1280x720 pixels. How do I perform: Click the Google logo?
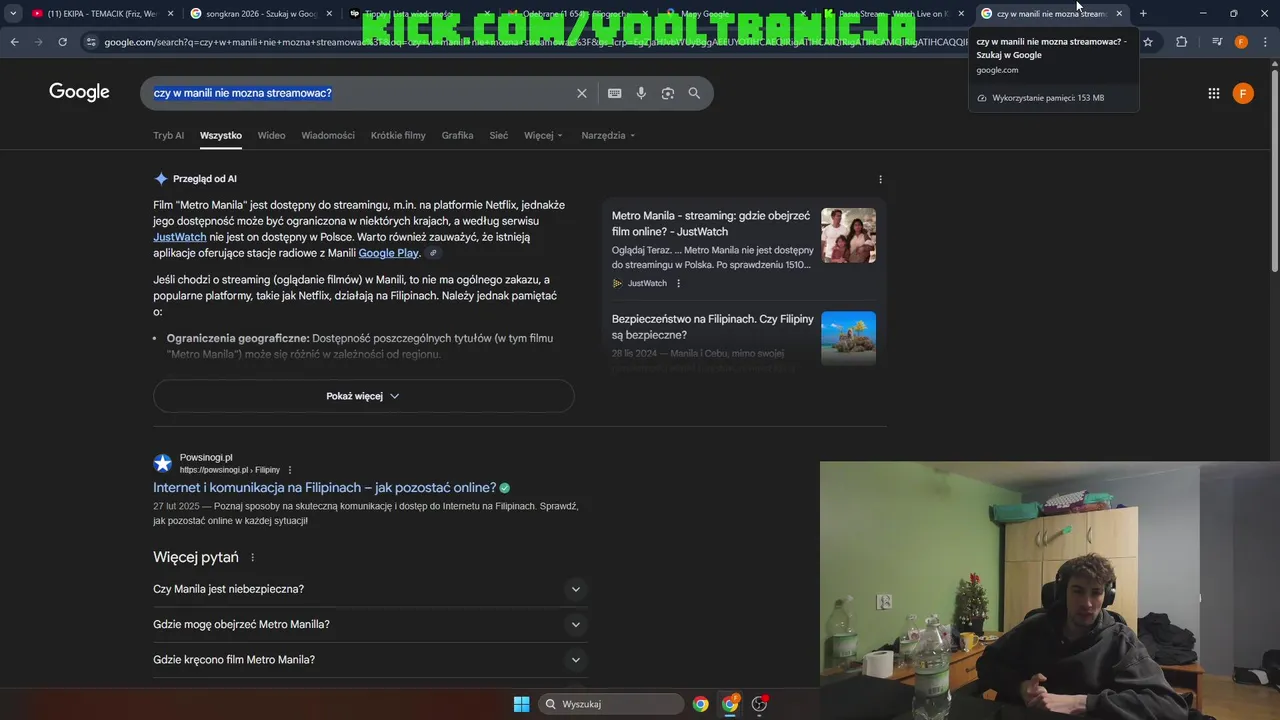tap(79, 93)
